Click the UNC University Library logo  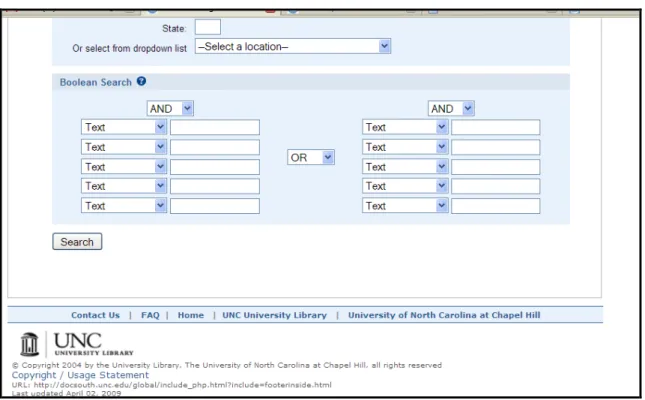[77, 344]
